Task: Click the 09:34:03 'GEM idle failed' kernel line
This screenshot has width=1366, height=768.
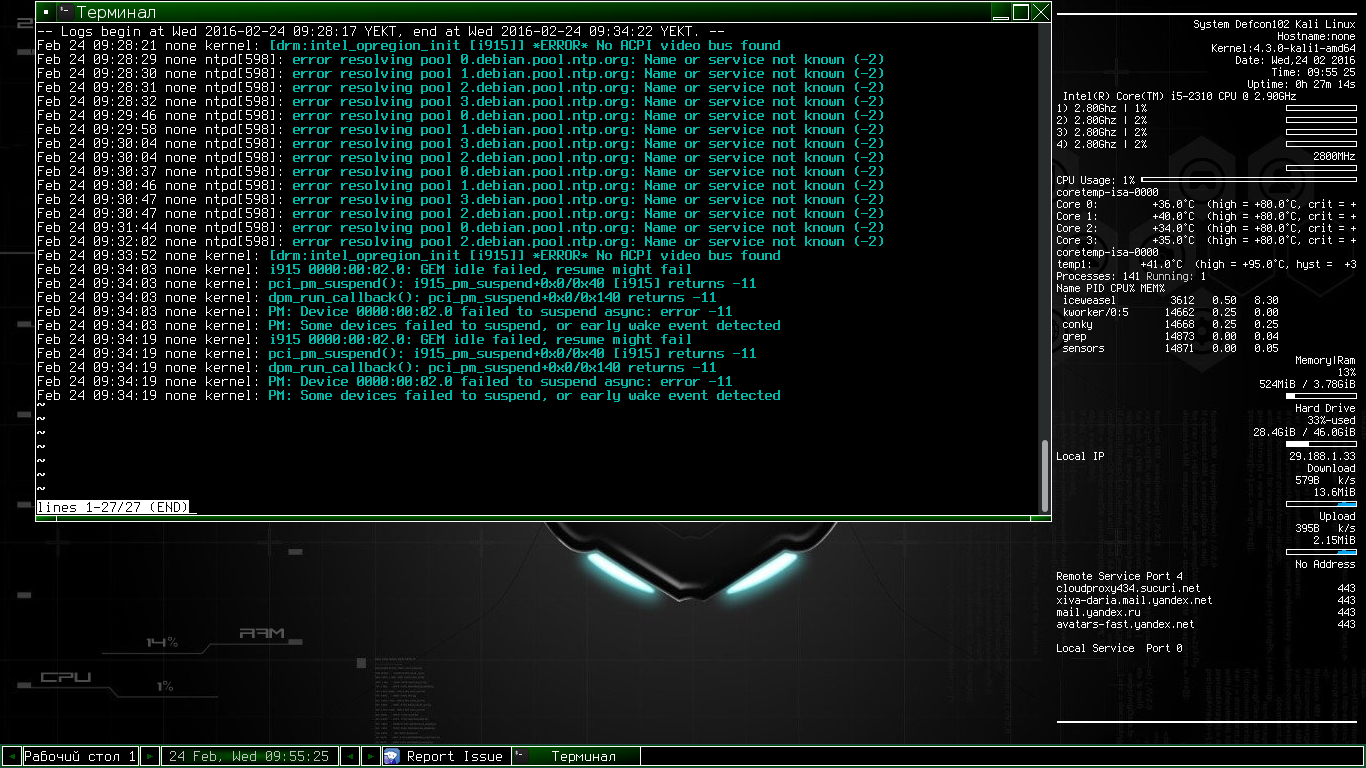Action: [x=364, y=269]
